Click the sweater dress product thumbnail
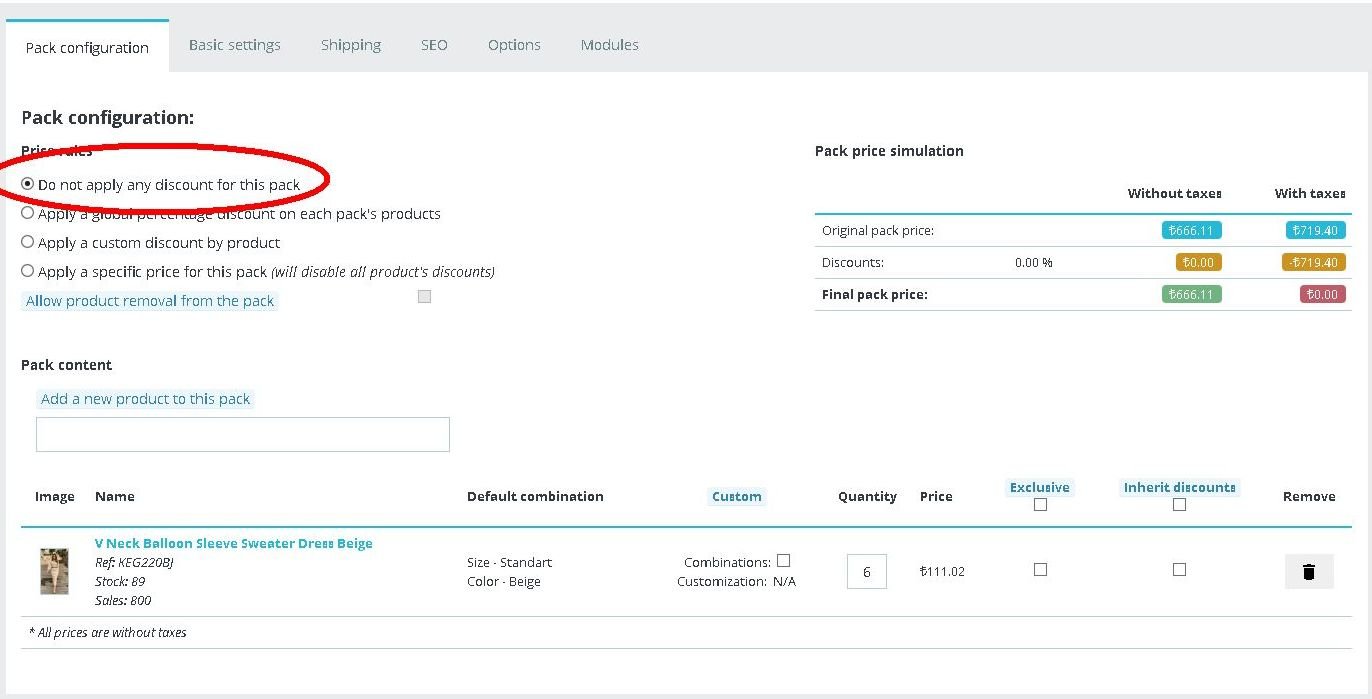This screenshot has width=1372, height=699. pos(54,572)
